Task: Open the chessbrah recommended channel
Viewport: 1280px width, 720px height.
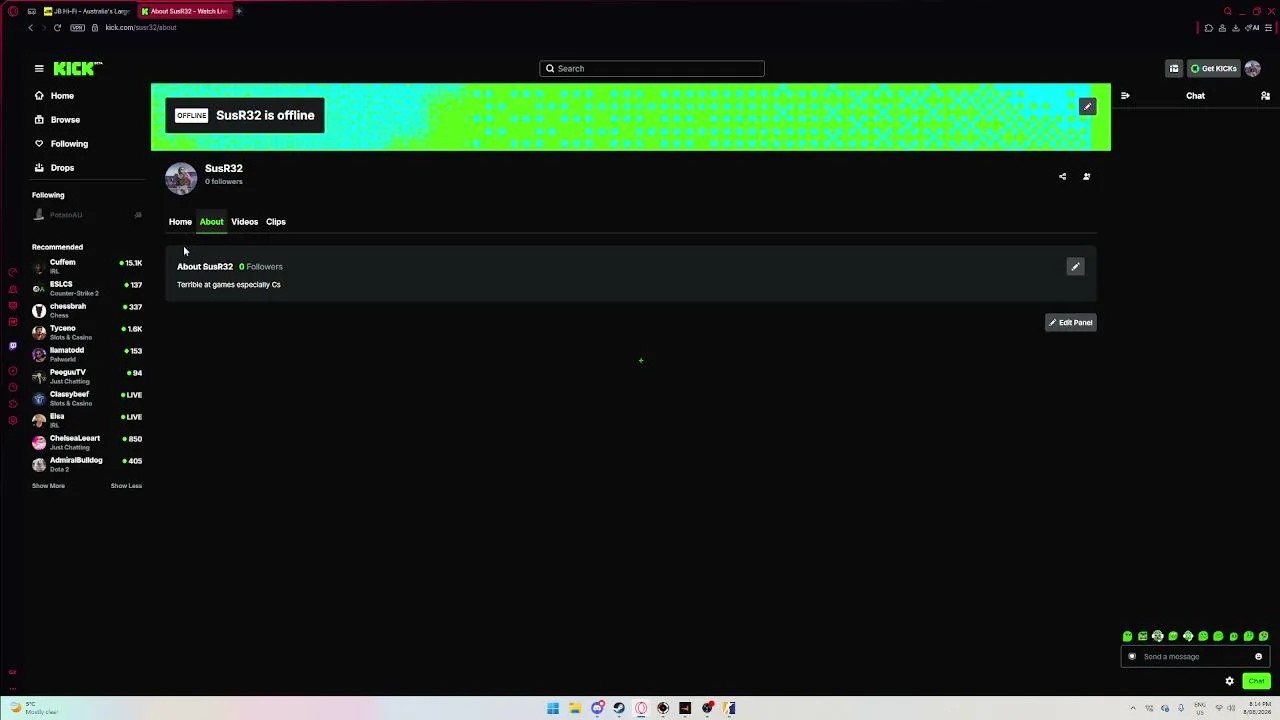Action: pos(87,310)
